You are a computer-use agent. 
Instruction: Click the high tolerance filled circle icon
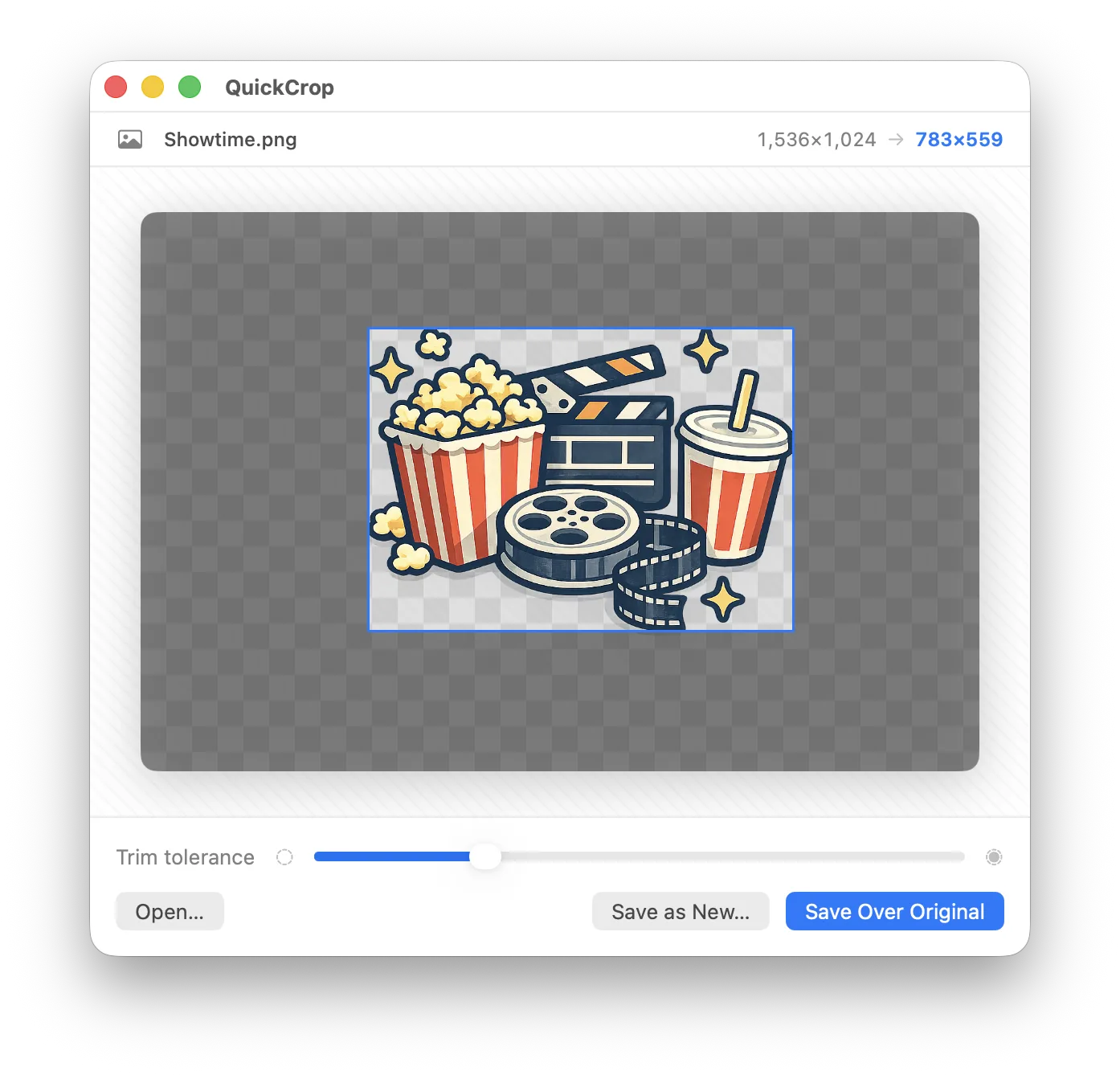coord(994,857)
